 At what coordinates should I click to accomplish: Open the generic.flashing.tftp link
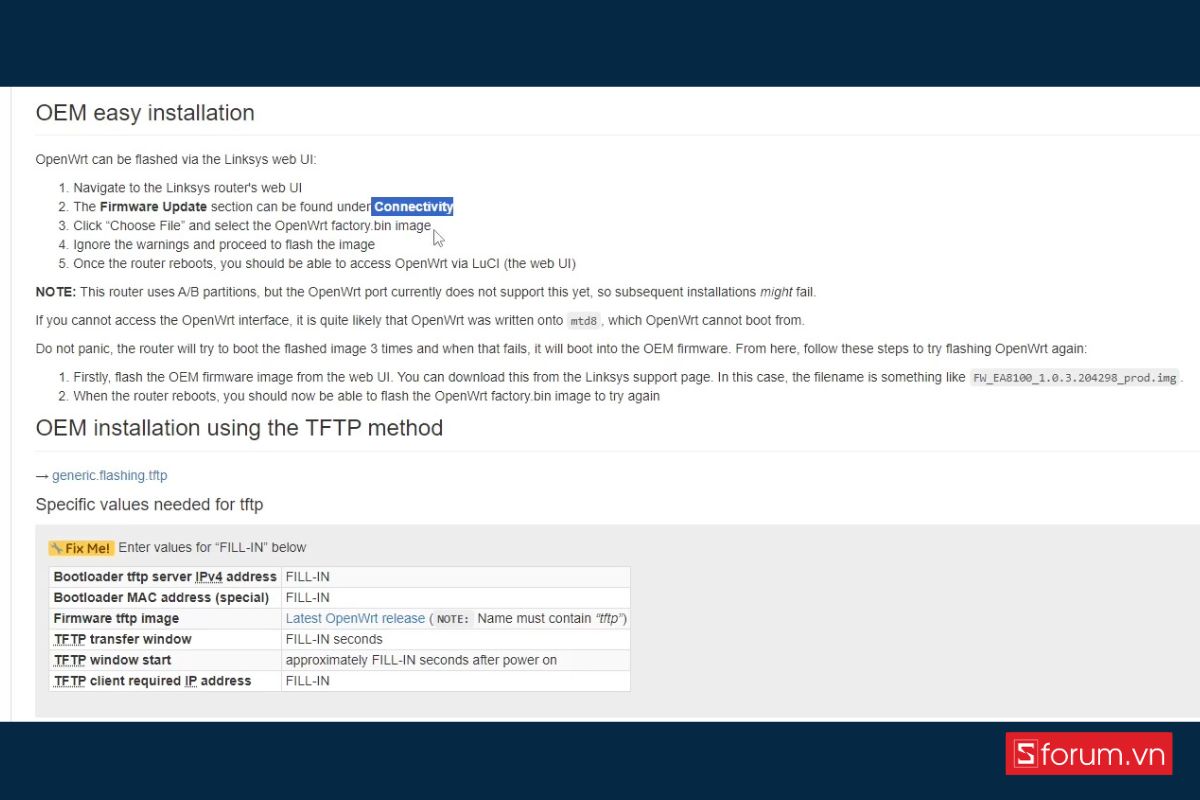110,475
